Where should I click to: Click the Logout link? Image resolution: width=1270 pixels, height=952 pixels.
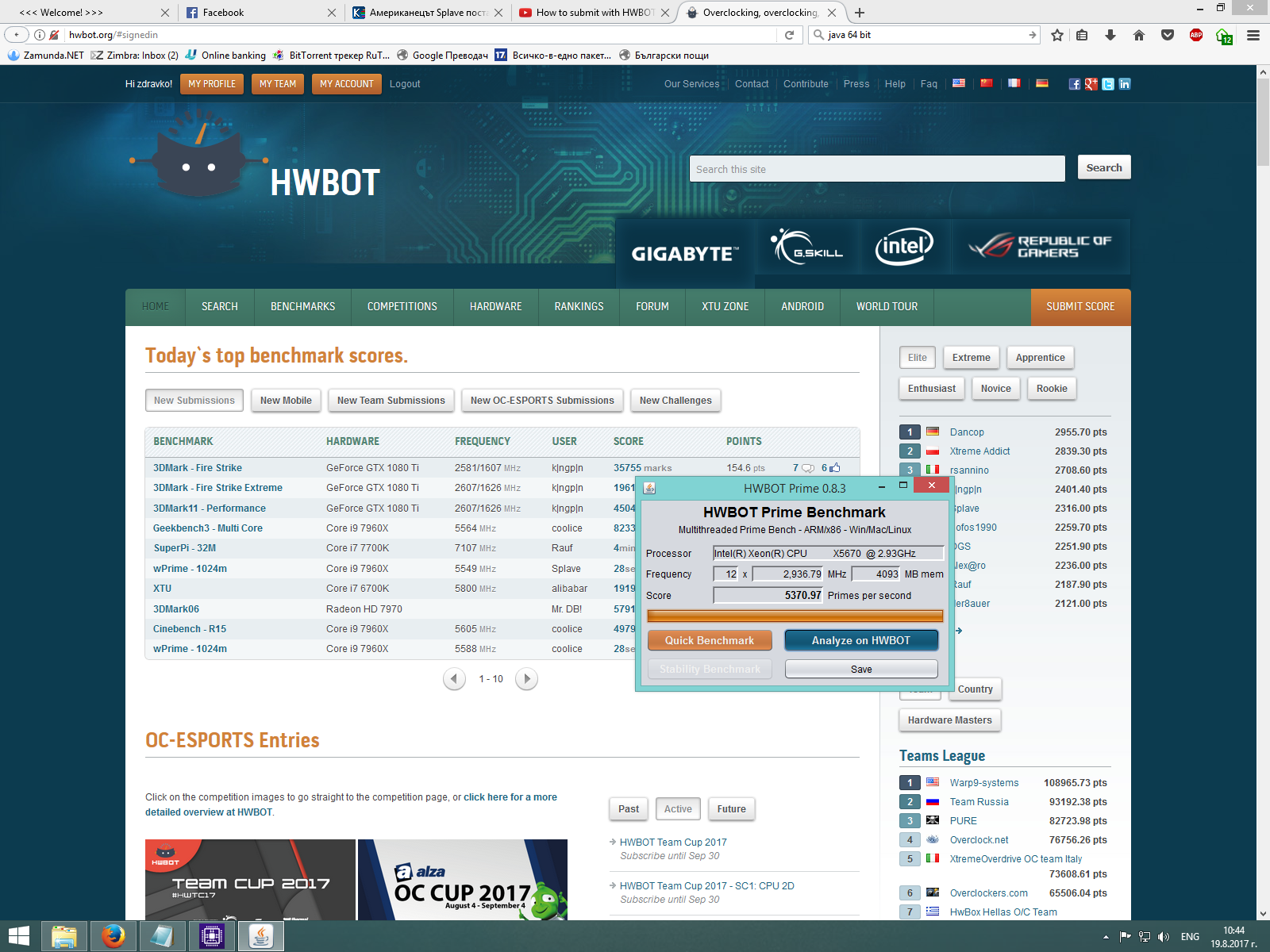[405, 84]
